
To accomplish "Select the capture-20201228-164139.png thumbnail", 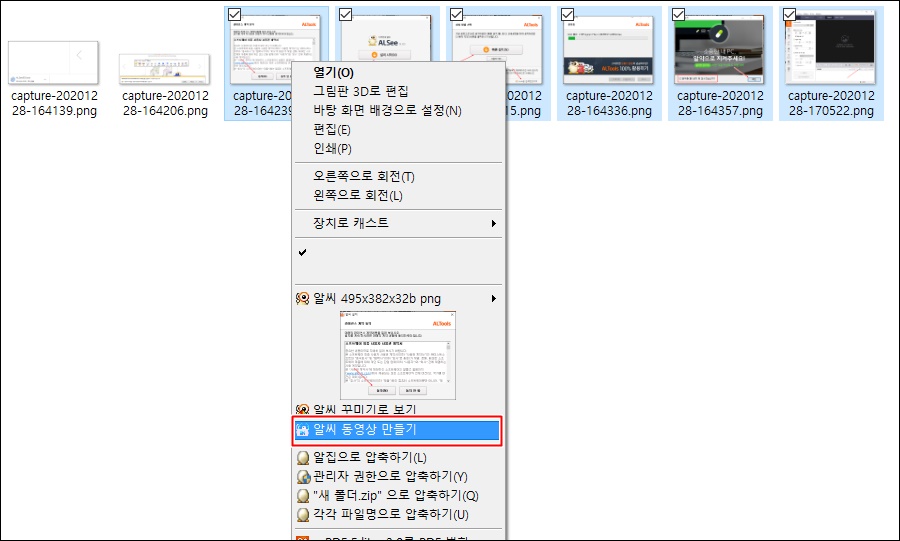I will click(x=53, y=63).
